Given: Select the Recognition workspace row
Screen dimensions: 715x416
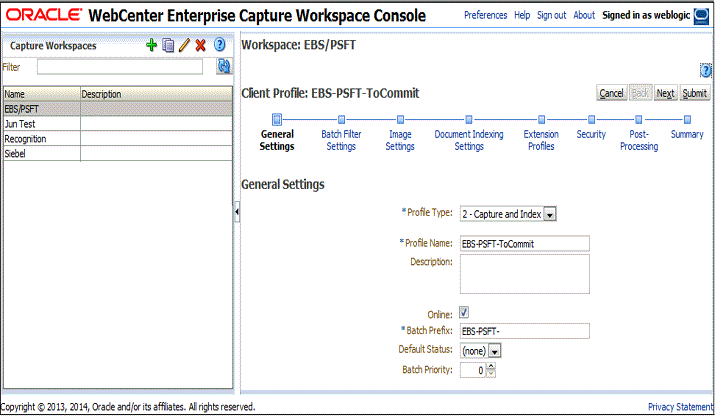Looking at the screenshot, I should pos(118,139).
